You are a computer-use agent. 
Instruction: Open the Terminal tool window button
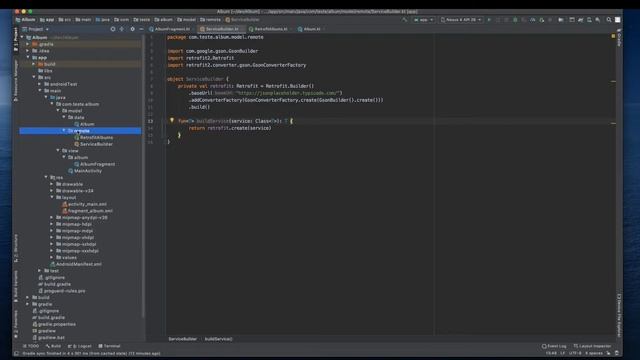pos(109,346)
